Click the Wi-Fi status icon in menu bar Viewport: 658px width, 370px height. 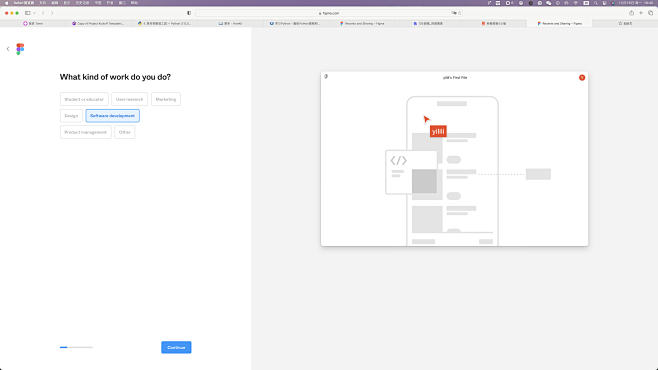[x=576, y=3]
